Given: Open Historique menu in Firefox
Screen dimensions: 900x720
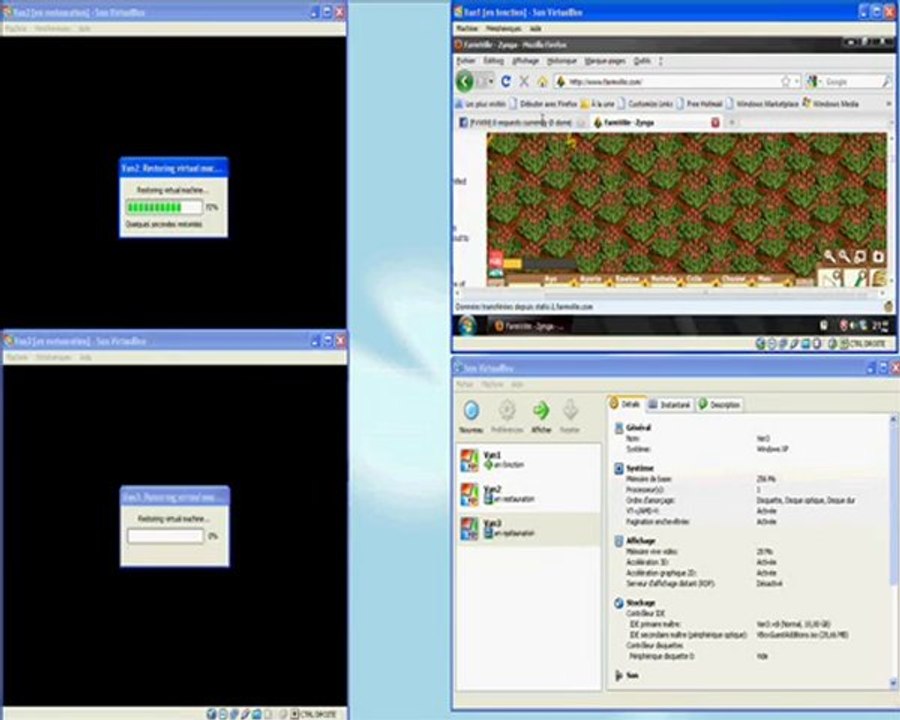Looking at the screenshot, I should pos(561,61).
